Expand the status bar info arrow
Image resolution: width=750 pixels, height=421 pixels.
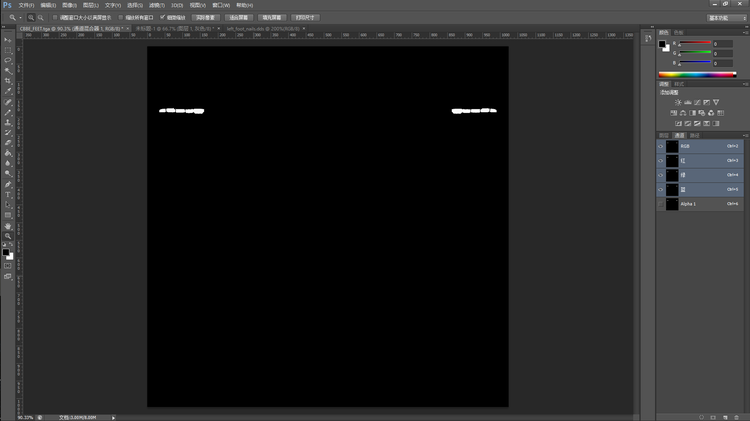113,418
